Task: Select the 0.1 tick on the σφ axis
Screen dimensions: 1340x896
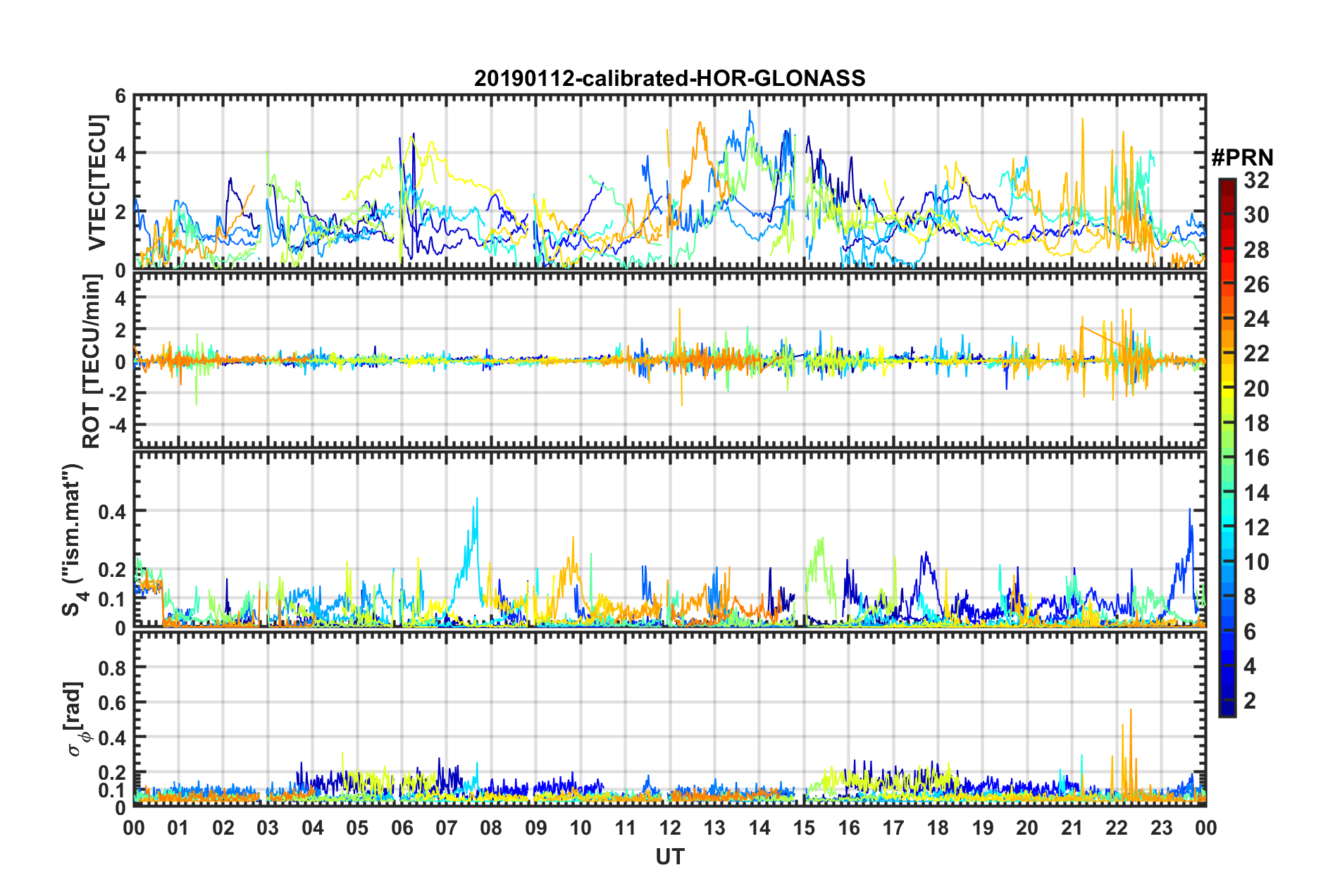Action: (x=113, y=790)
